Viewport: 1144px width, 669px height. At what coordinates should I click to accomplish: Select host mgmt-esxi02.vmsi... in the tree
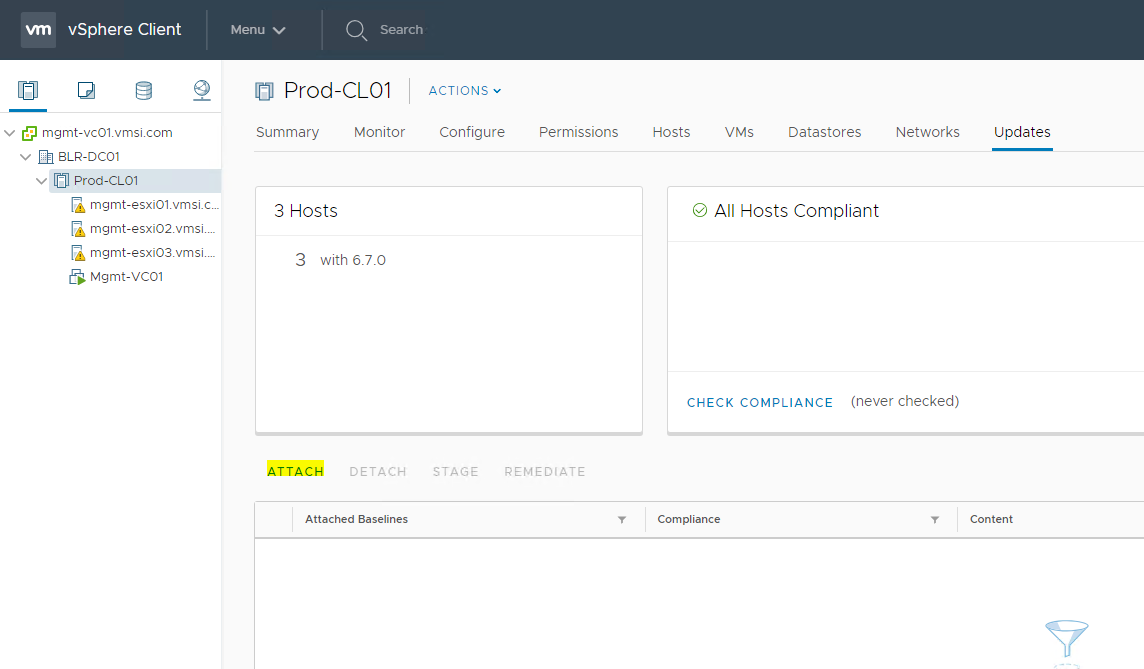tap(152, 229)
